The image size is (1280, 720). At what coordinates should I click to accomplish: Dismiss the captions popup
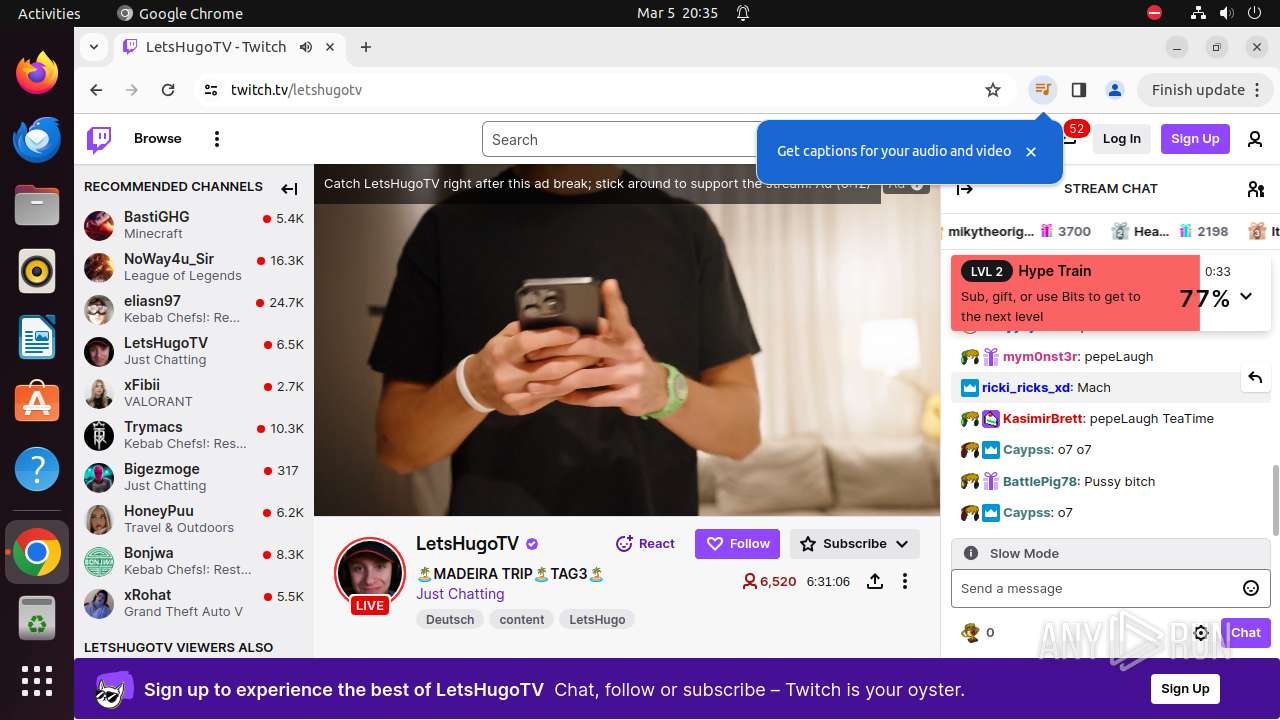click(x=1031, y=152)
